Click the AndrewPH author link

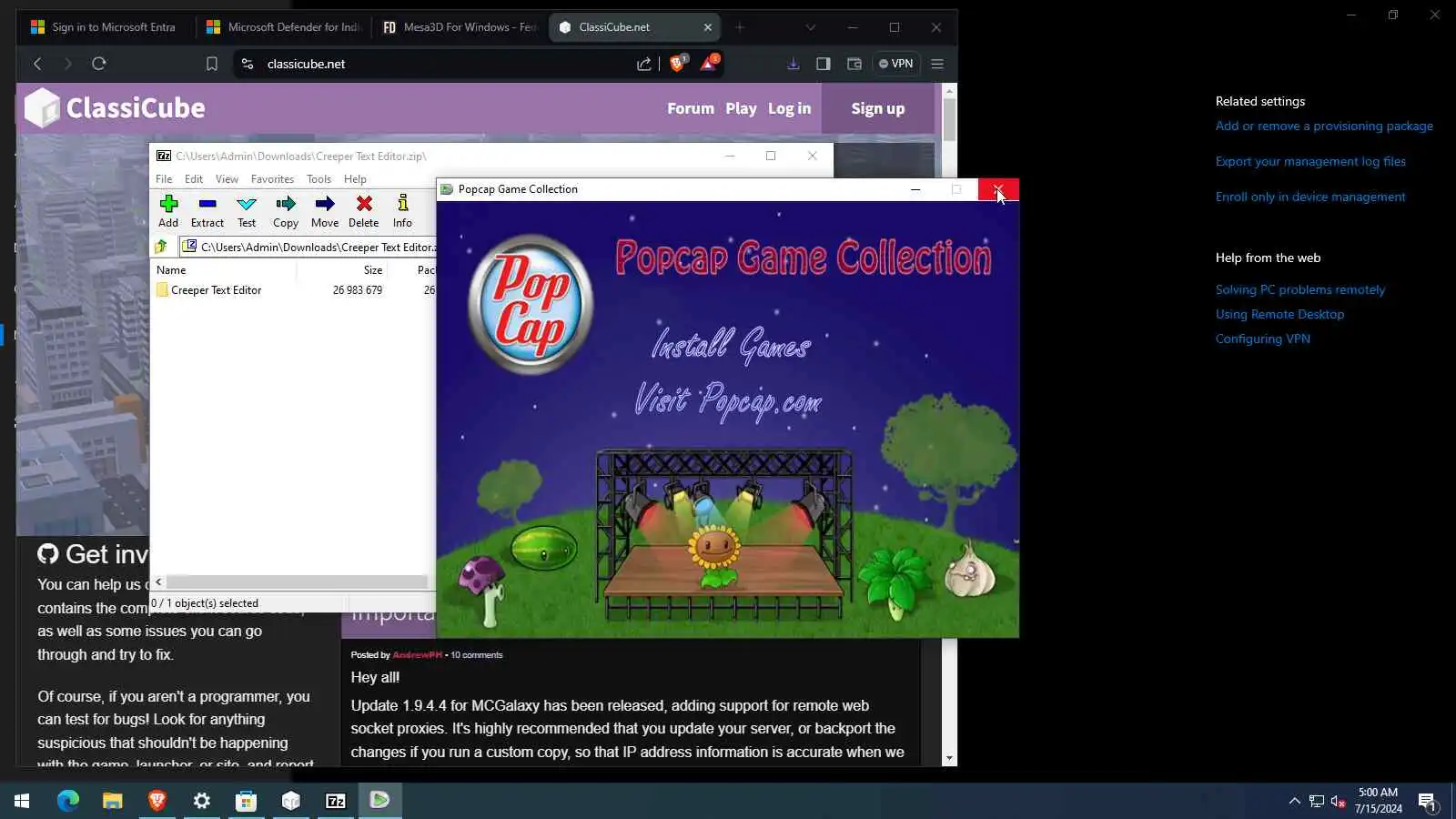[x=417, y=655]
